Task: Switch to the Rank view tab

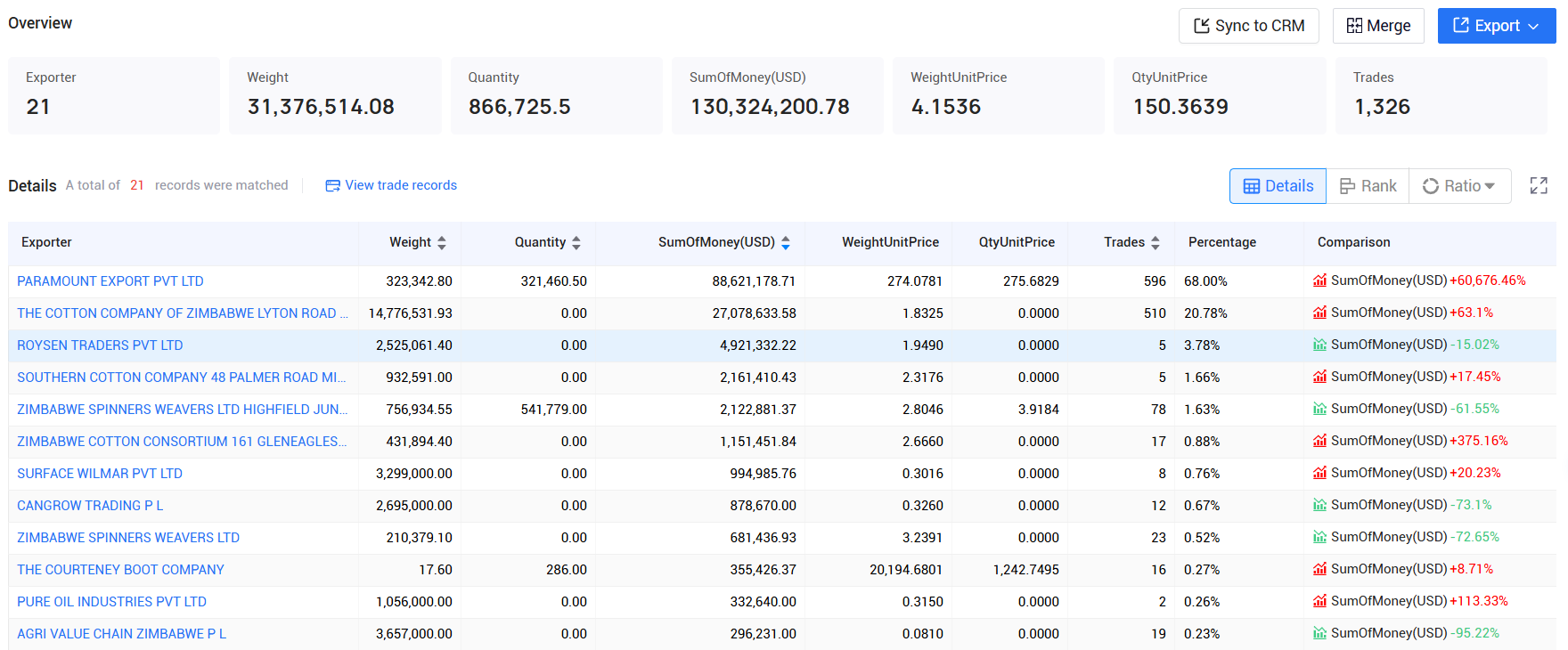Action: (1368, 186)
